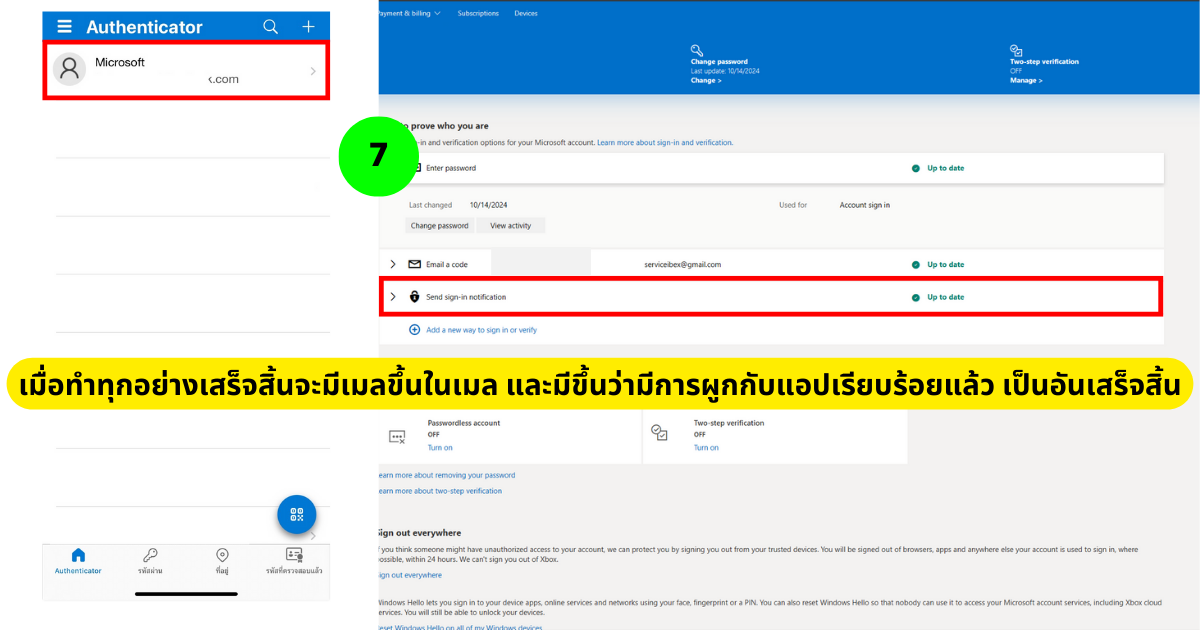Open the Microsoft account entry in Authenticator
Screen dimensions: 1200x630
(x=186, y=70)
